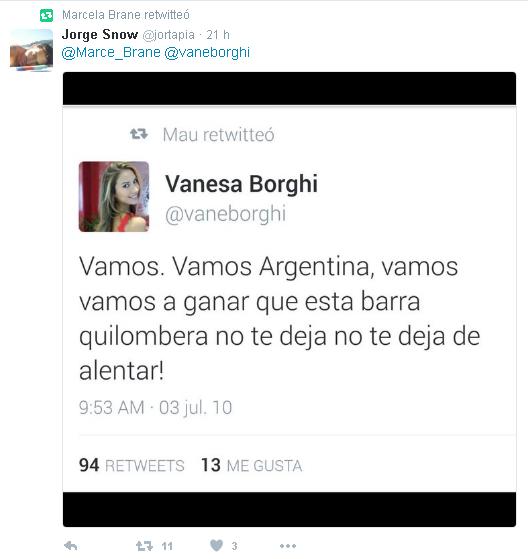
Task: Click the 9:53 AM 03 jul. 10 date
Action: [155, 407]
